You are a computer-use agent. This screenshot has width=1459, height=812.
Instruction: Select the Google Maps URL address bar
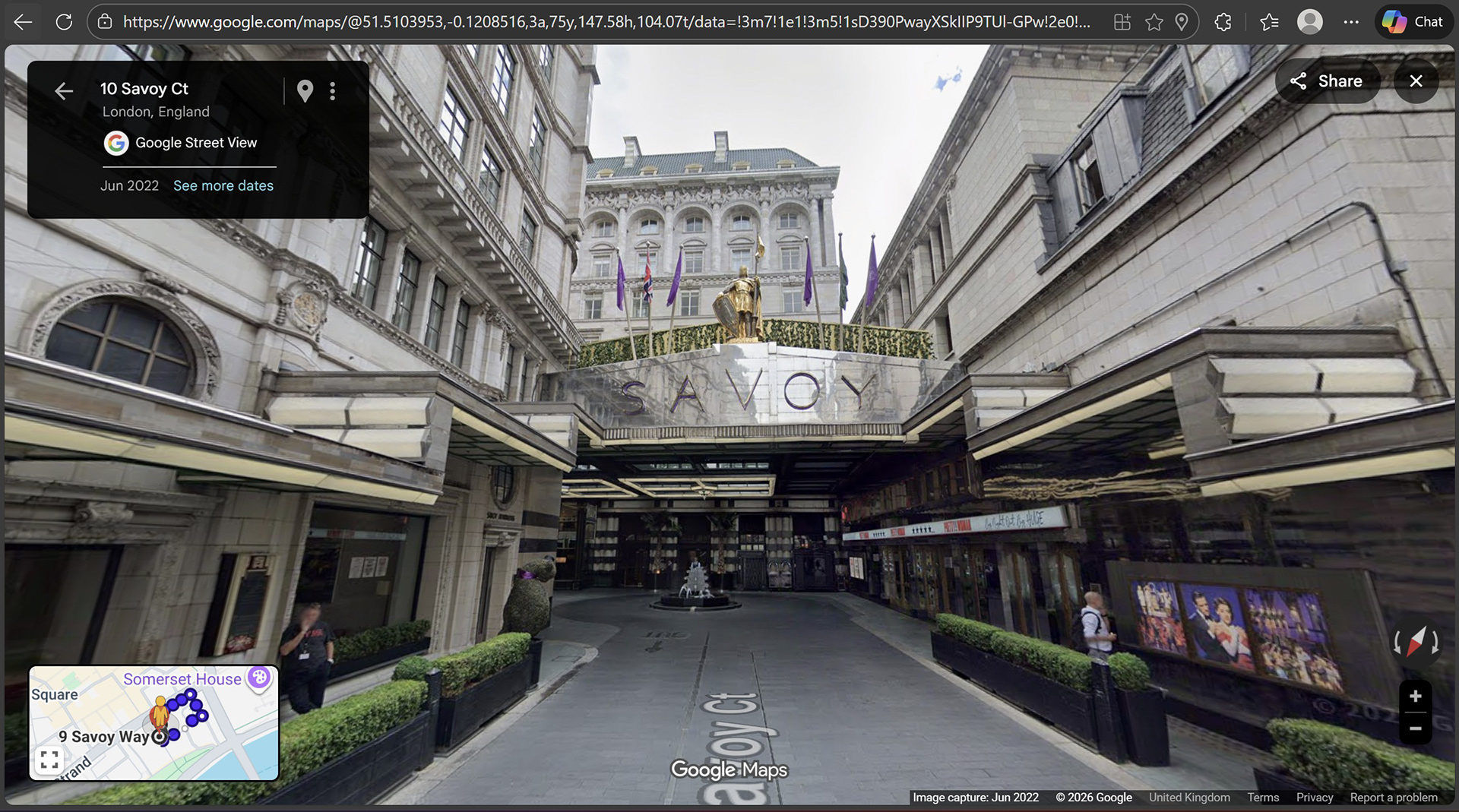point(606,22)
